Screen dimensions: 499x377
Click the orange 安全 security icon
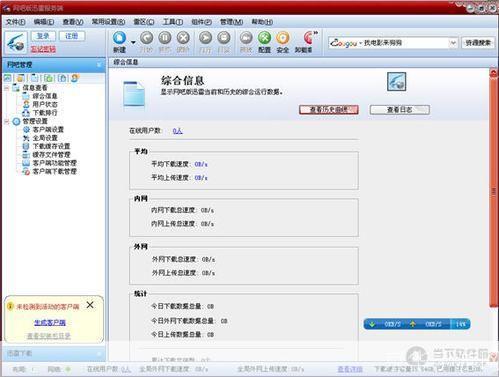click(x=283, y=38)
